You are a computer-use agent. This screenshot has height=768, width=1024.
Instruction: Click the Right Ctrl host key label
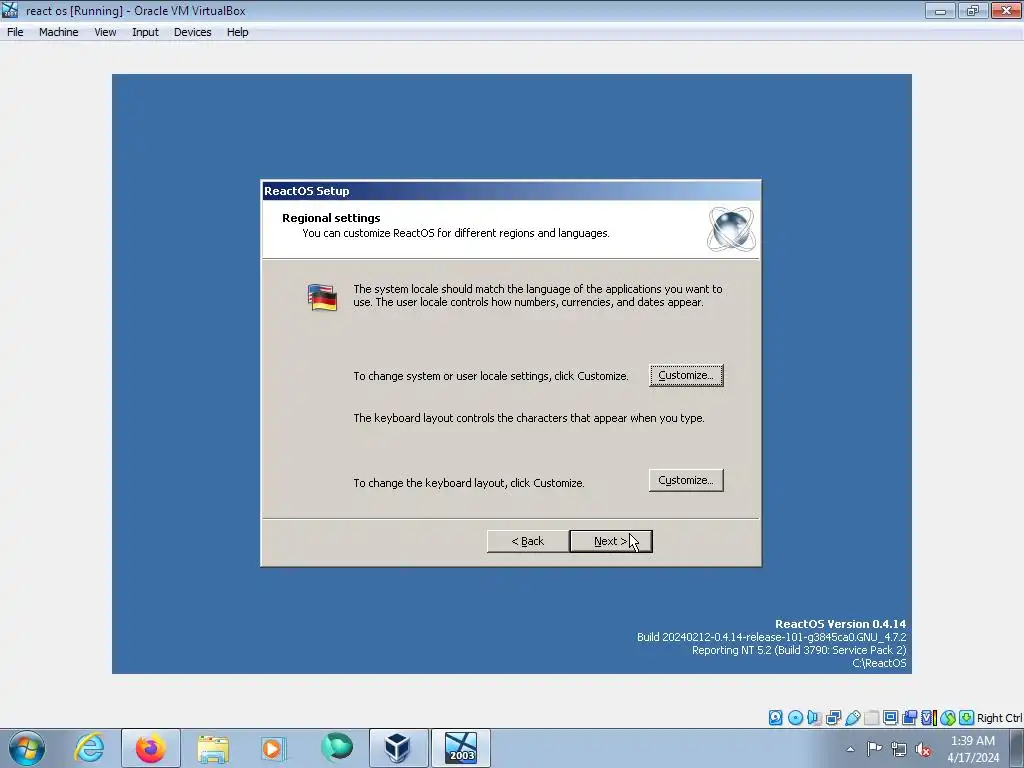pyautogui.click(x=999, y=718)
